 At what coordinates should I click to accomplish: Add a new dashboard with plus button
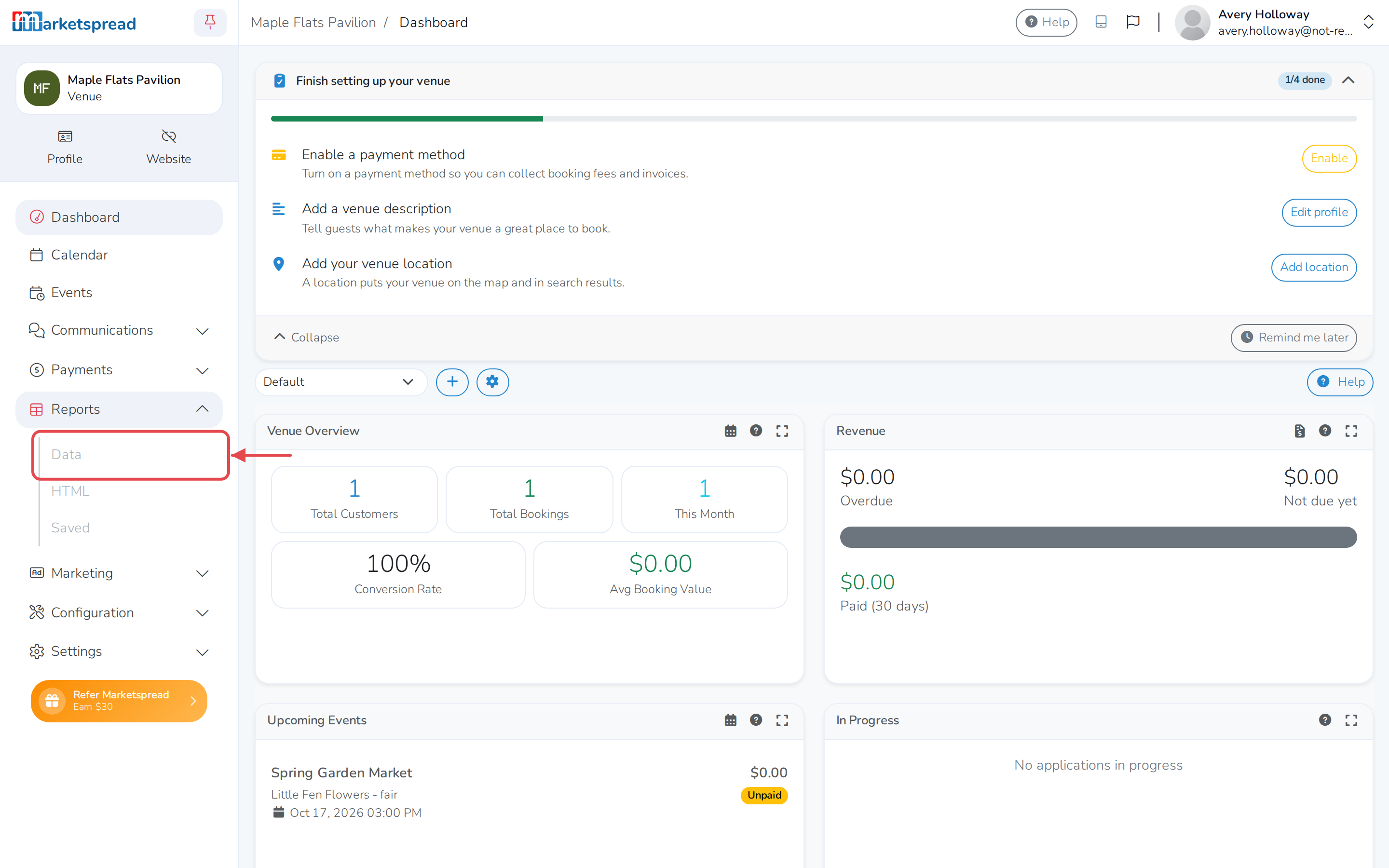tap(452, 382)
